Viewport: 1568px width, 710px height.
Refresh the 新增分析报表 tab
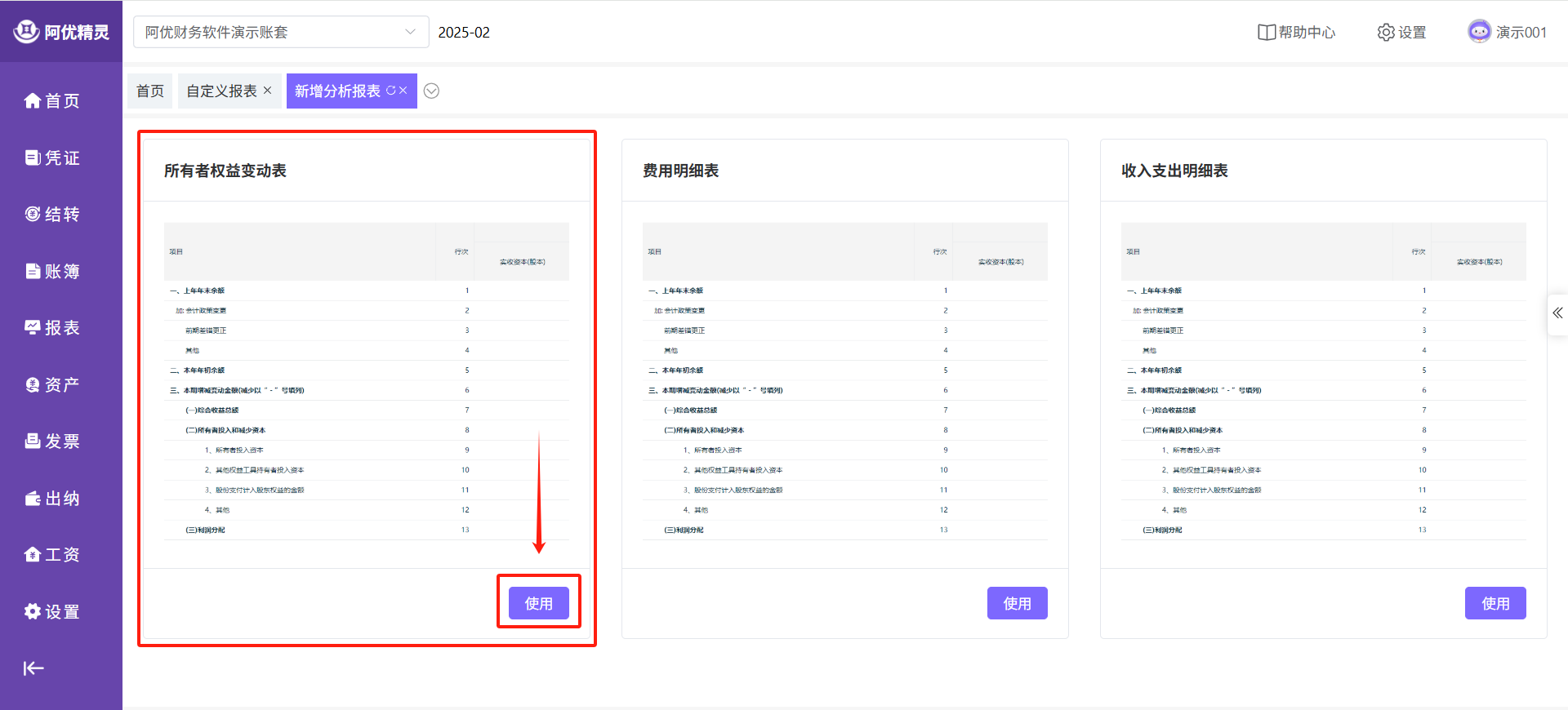pyautogui.click(x=390, y=91)
